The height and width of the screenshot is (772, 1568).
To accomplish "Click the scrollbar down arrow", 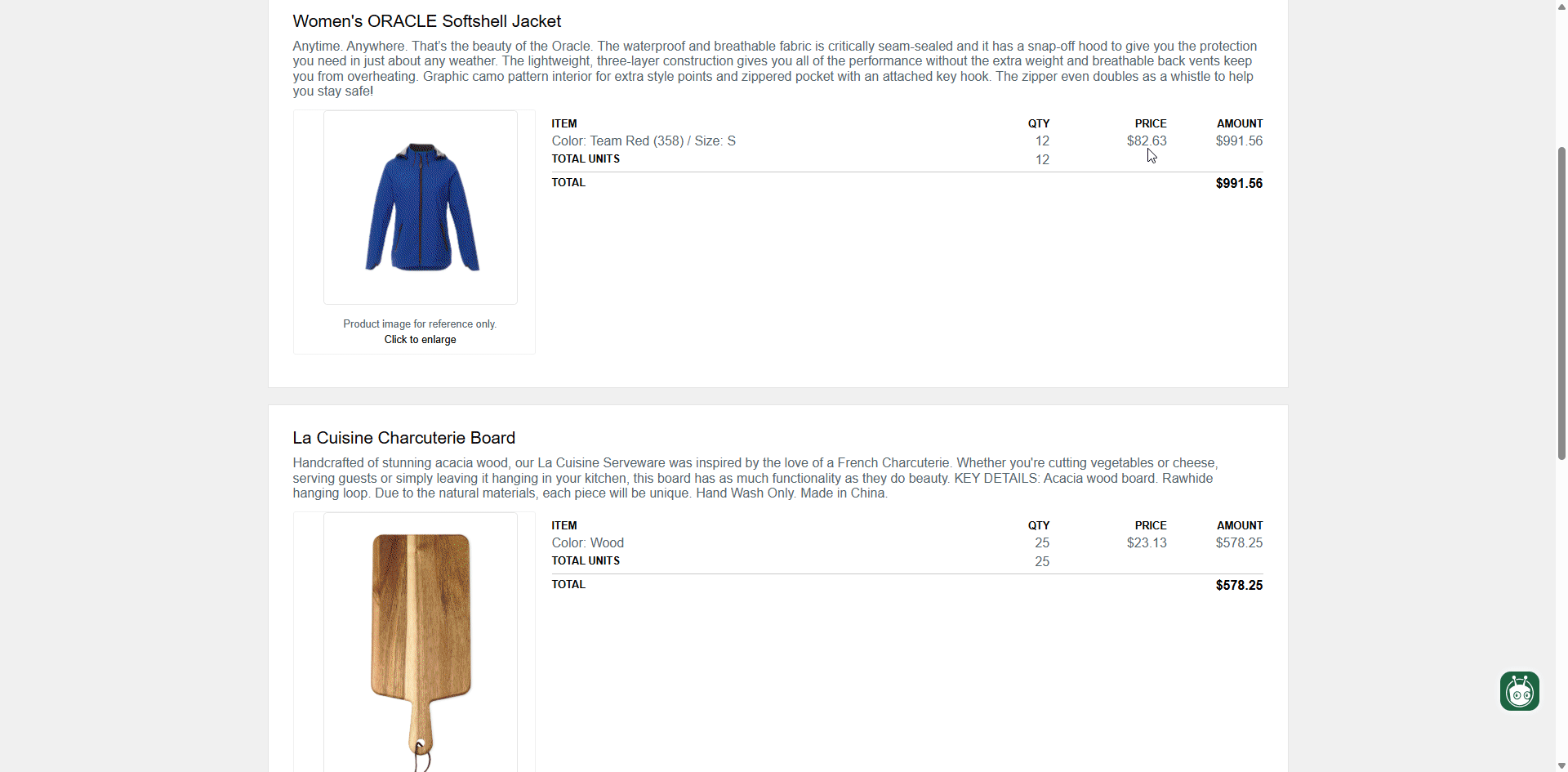I will click(x=1561, y=765).
